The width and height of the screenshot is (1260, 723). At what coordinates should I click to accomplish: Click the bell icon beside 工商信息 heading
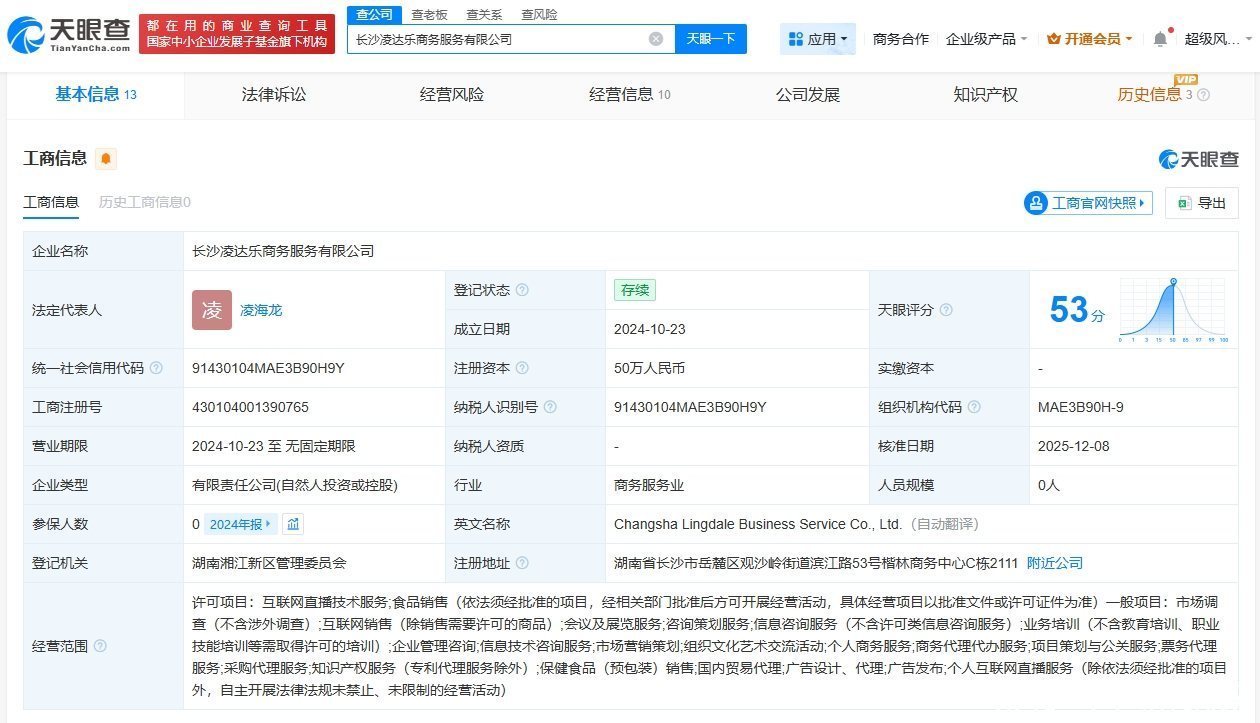[104, 158]
